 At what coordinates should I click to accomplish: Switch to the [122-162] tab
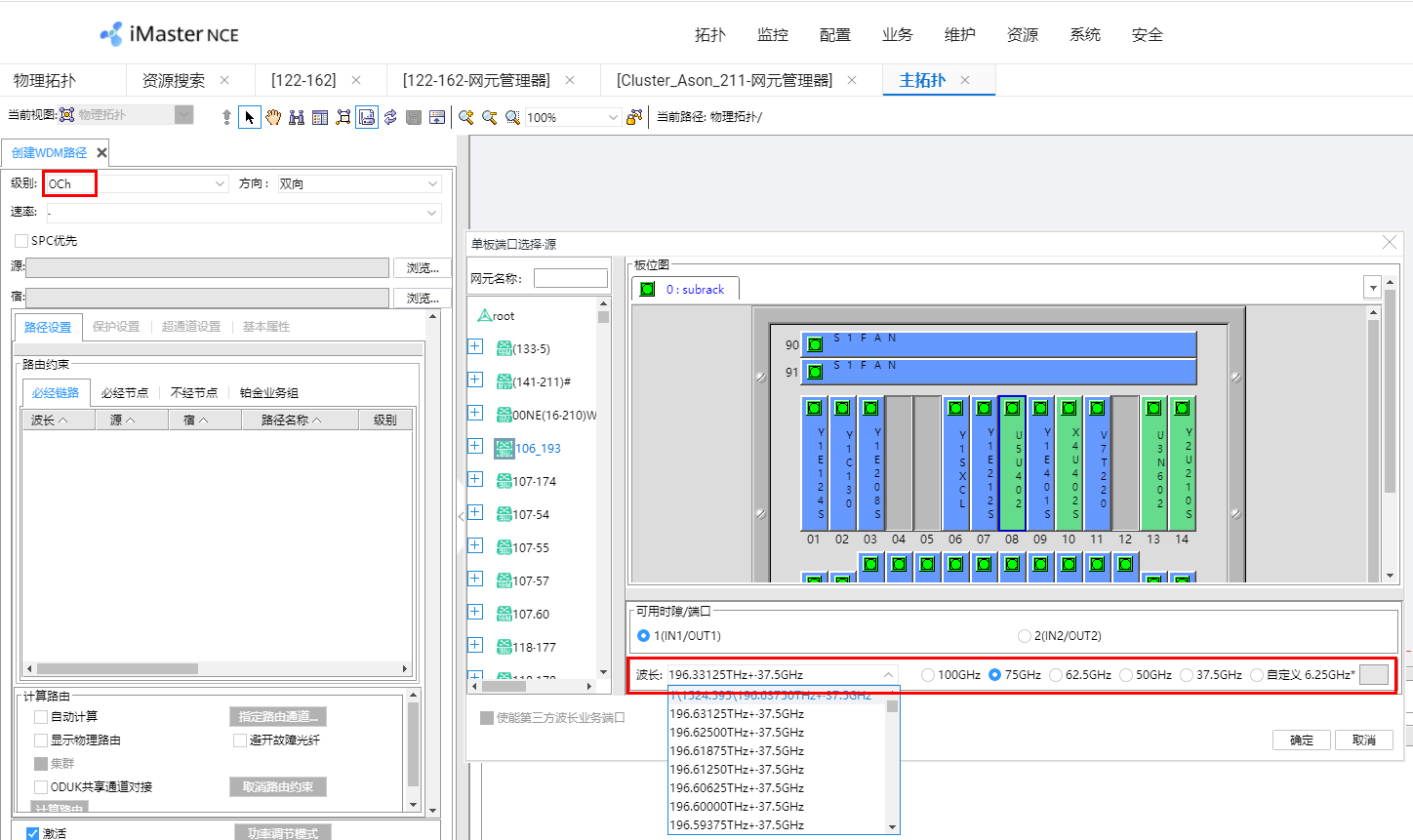[303, 80]
